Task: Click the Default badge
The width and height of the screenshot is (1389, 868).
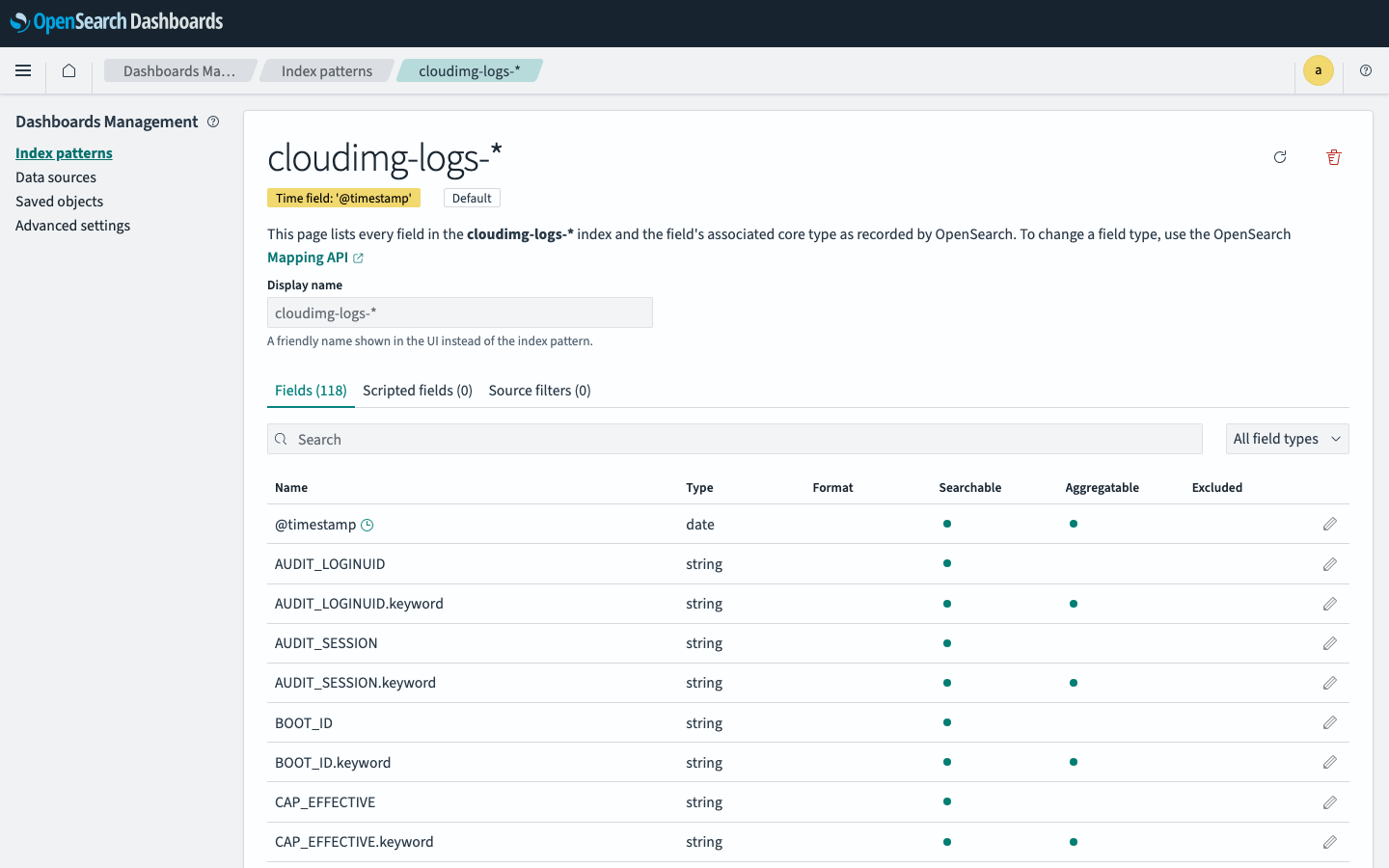Action: pos(472,198)
